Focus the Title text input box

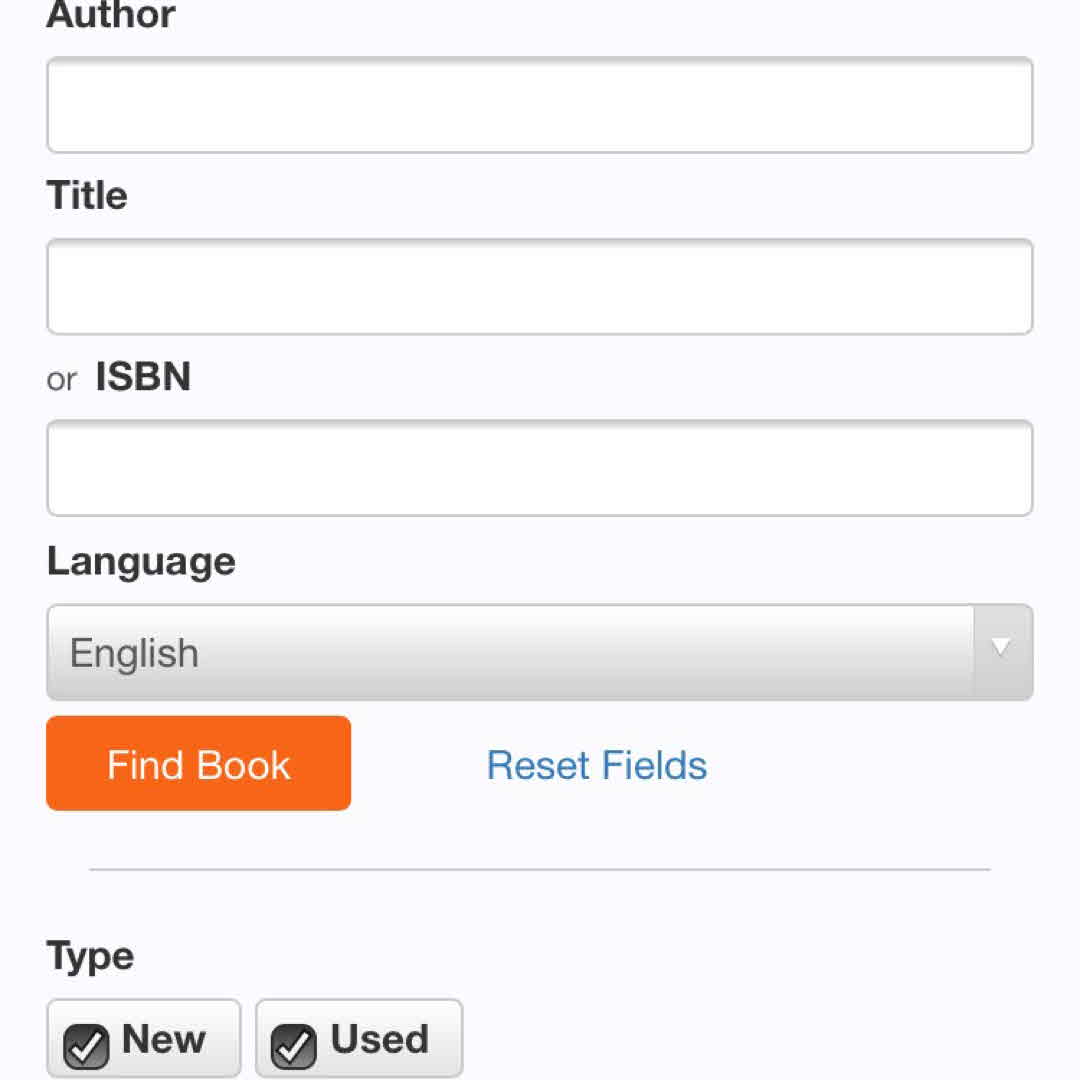[539, 287]
